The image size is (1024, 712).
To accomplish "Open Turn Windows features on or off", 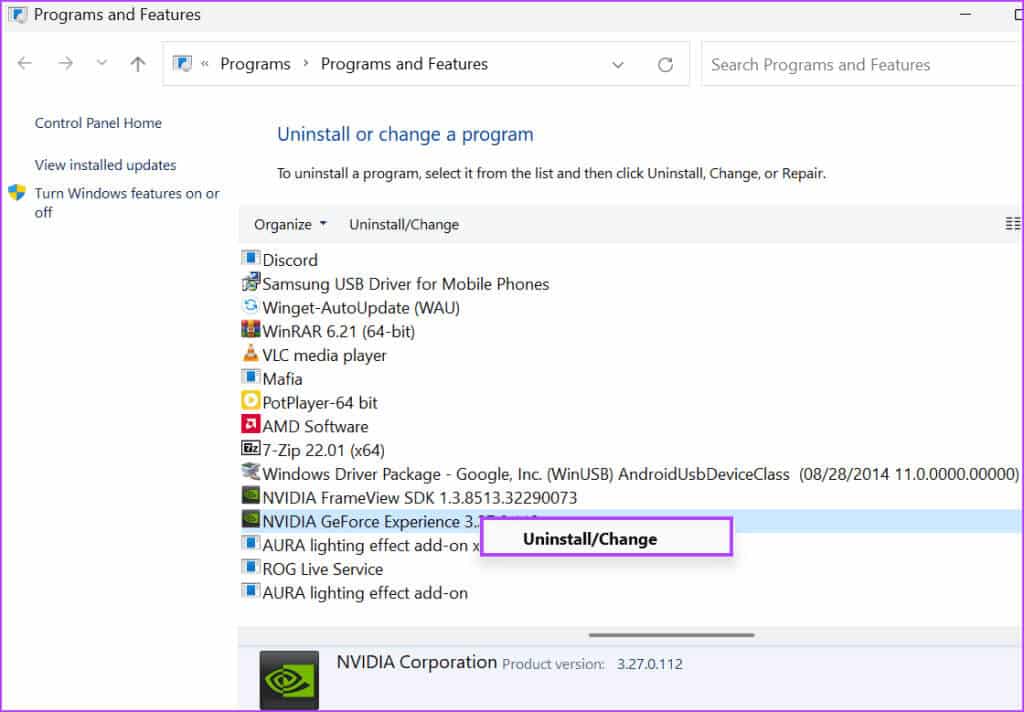I will [x=127, y=202].
